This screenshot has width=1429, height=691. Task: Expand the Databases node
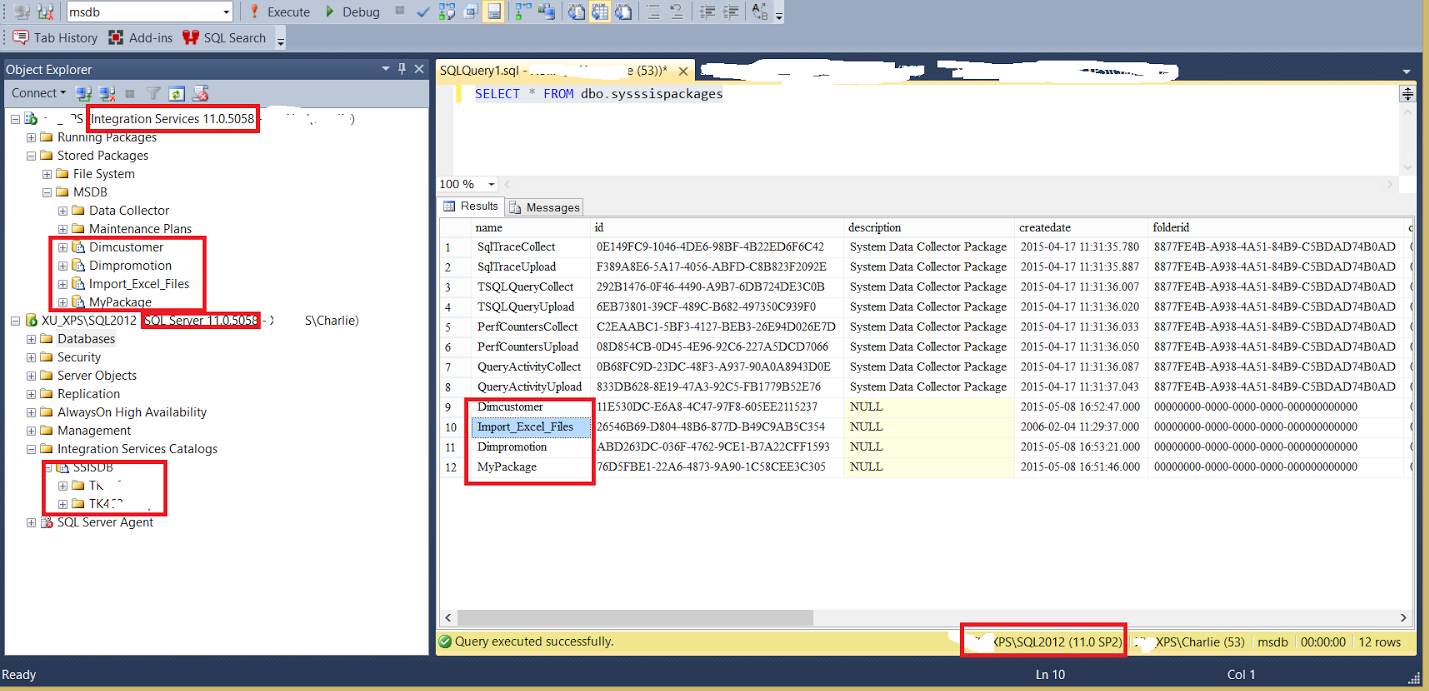[31, 338]
